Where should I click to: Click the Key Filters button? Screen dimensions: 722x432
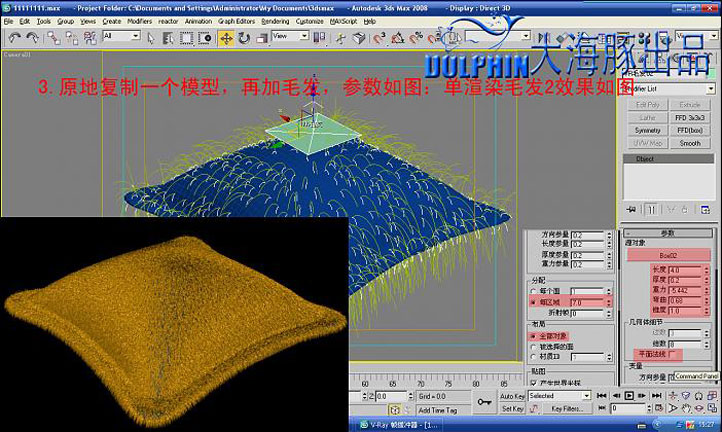567,409
